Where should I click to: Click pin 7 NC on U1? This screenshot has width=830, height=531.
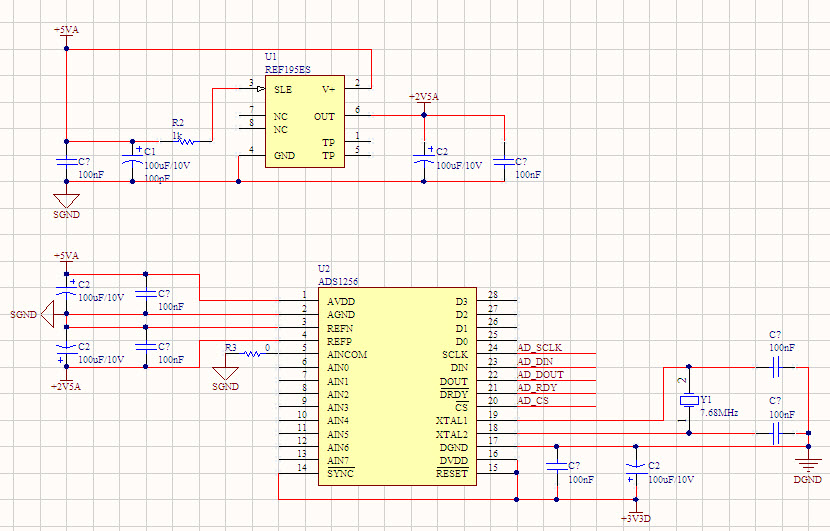click(252, 114)
